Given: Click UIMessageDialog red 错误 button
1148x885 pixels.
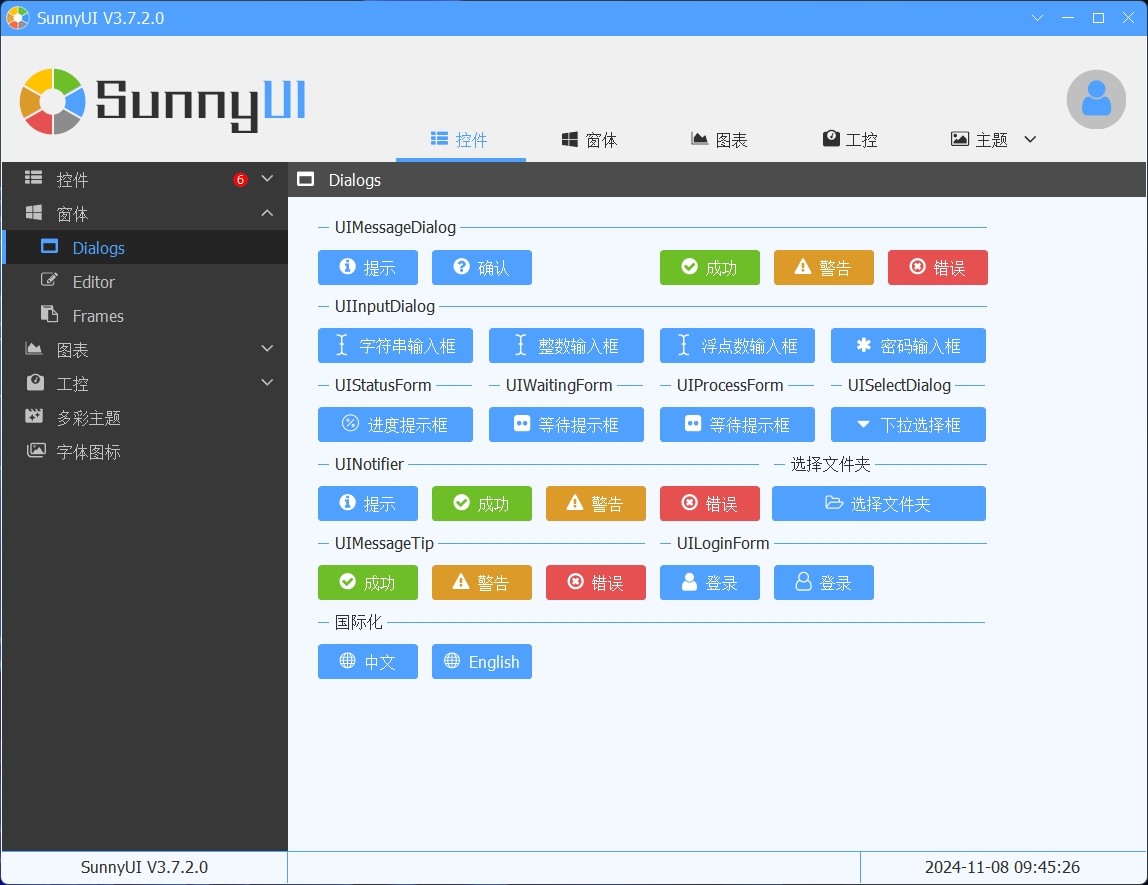Looking at the screenshot, I should point(938,267).
